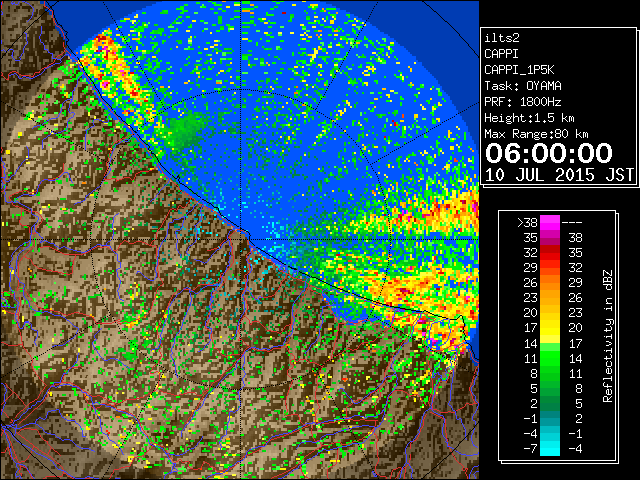Pick the bright green 11 dBZ legend band
The image size is (640, 480).
point(550,358)
